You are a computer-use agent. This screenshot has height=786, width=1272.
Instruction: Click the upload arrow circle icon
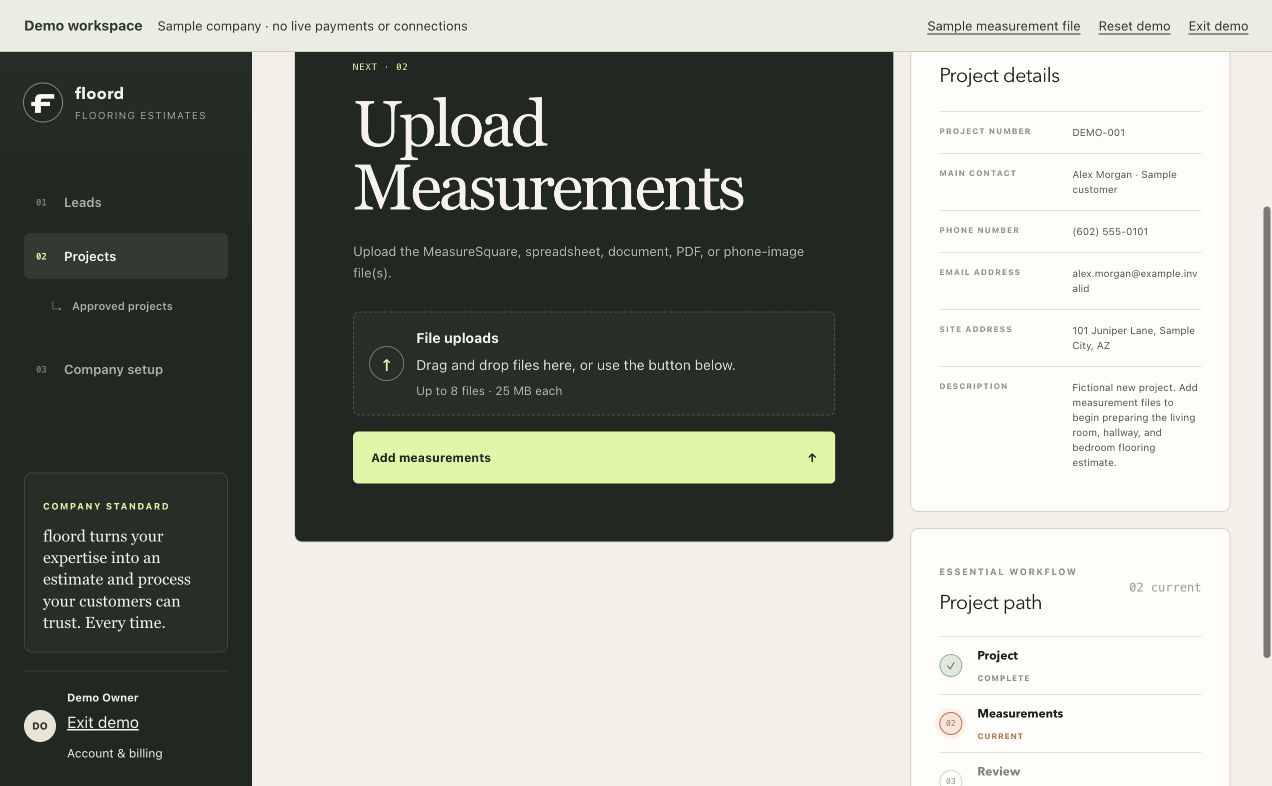pos(386,364)
